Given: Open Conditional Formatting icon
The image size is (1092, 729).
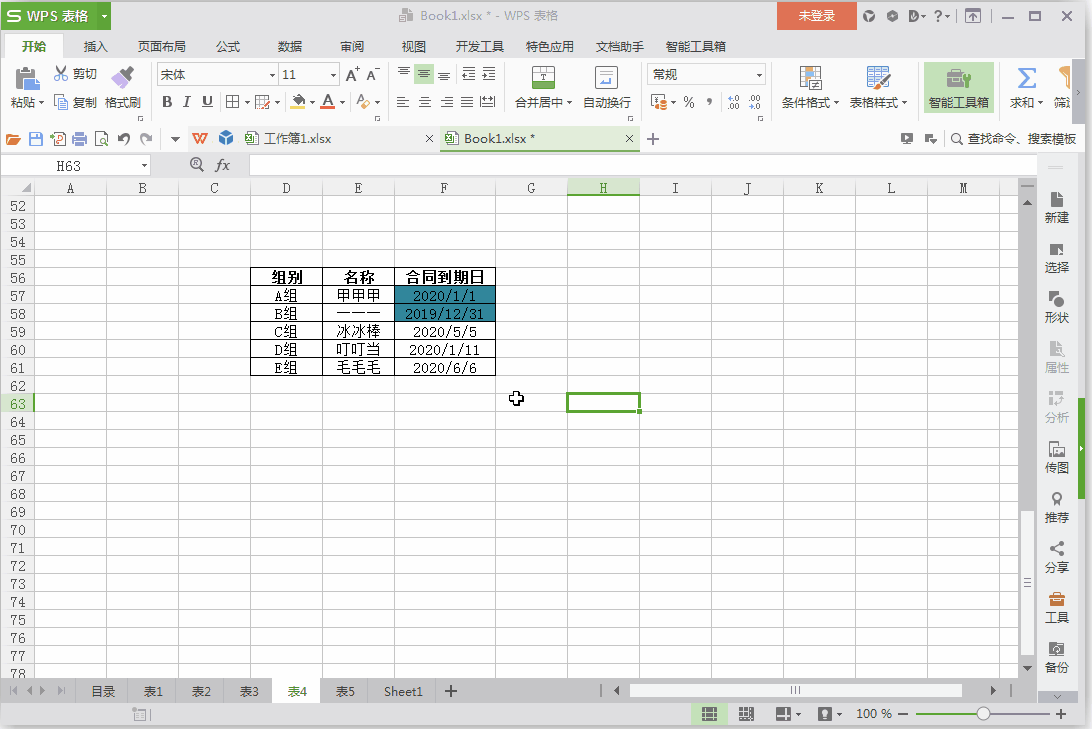Looking at the screenshot, I should pyautogui.click(x=810, y=78).
